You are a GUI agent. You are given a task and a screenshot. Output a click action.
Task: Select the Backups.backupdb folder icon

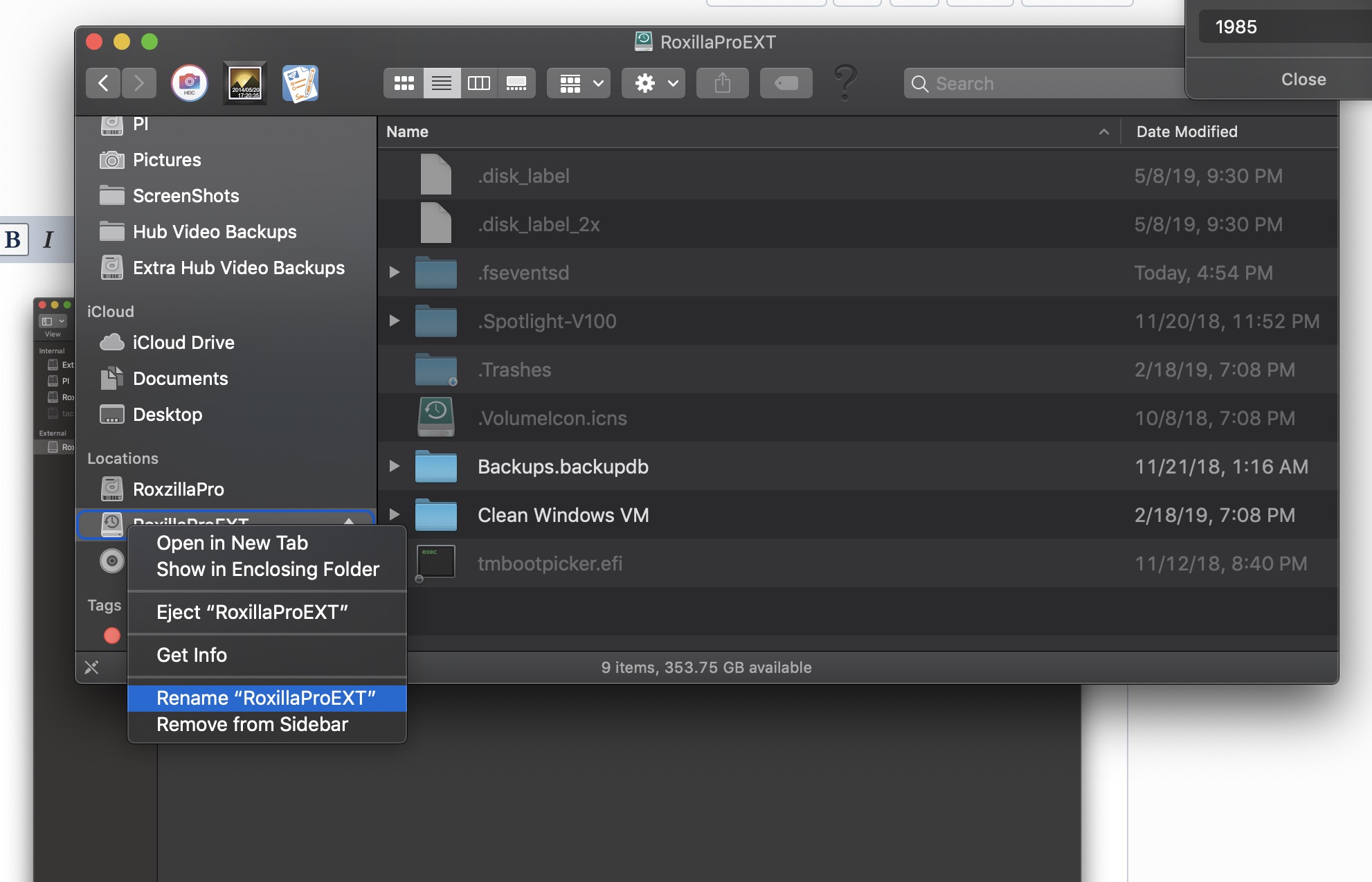[x=436, y=466]
